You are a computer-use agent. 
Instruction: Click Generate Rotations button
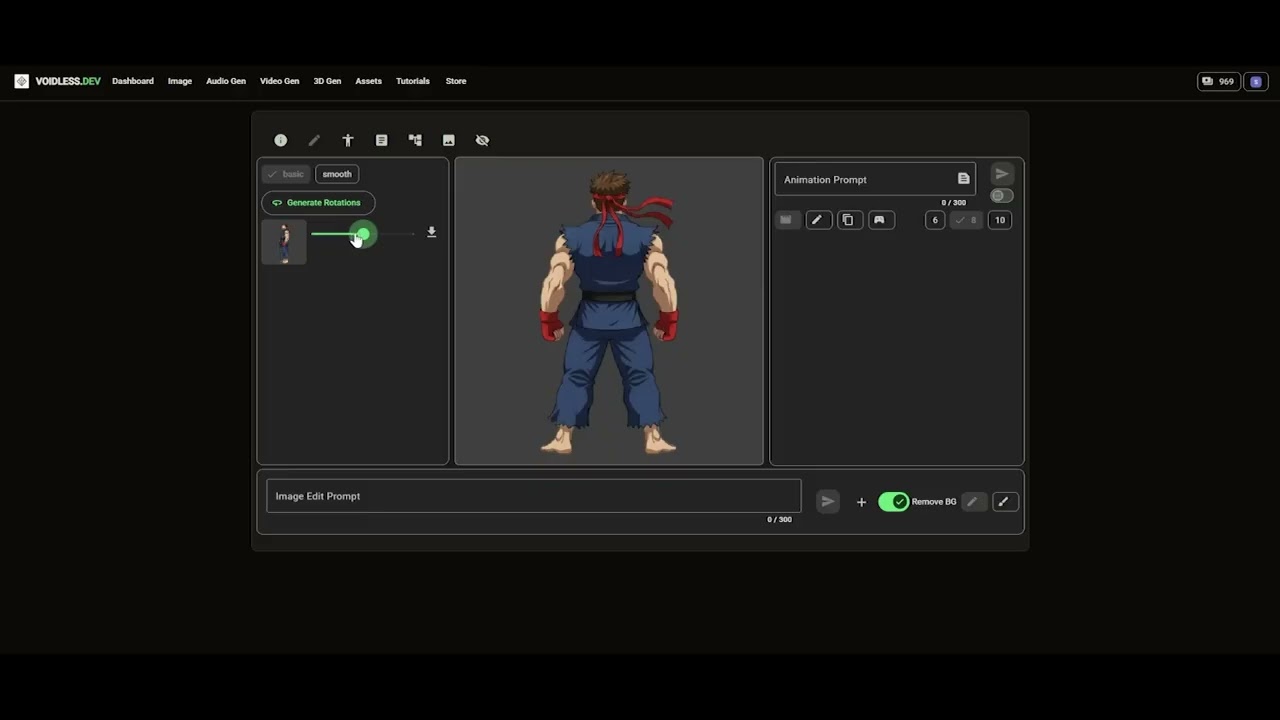318,203
